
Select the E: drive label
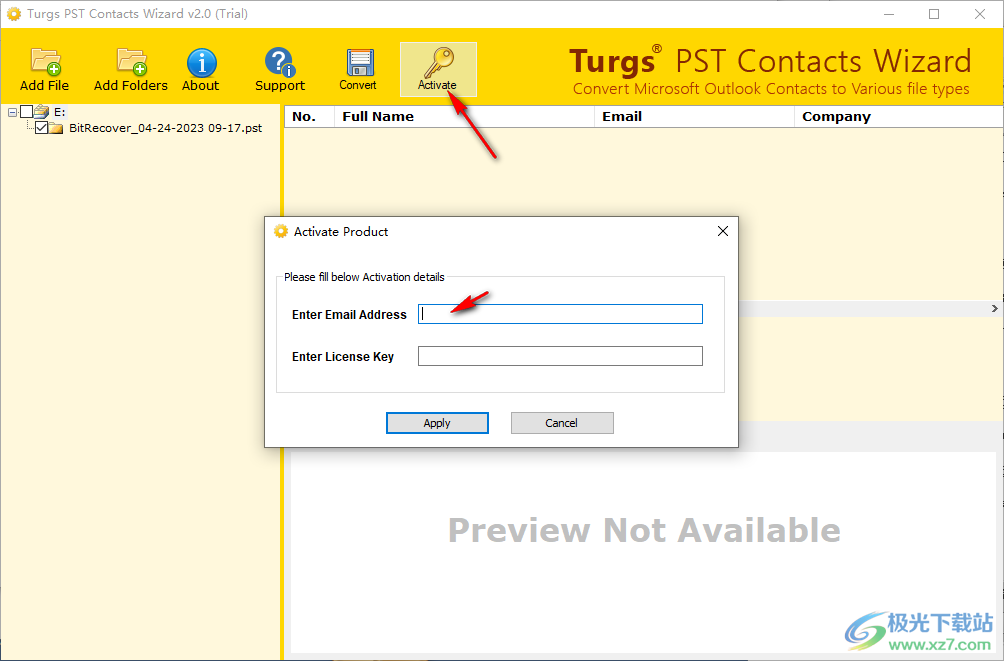60,112
